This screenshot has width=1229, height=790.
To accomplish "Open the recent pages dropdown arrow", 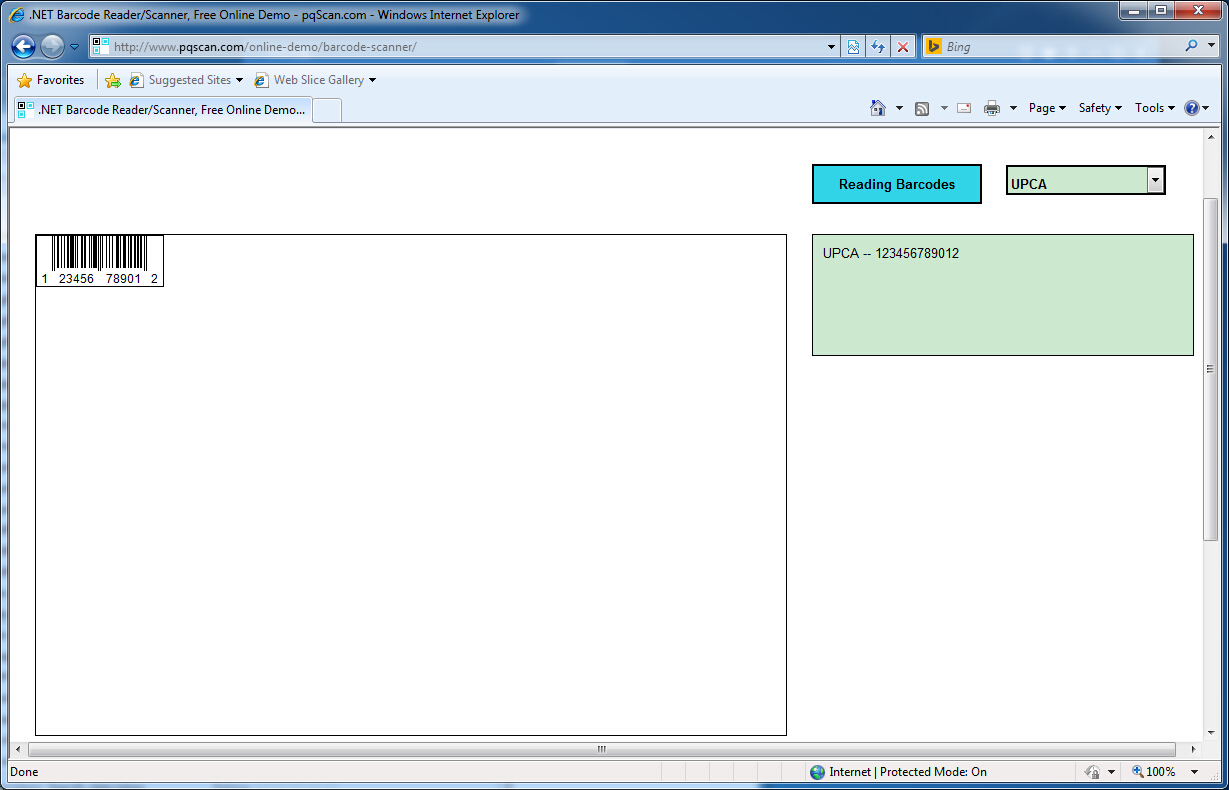I will (75, 47).
